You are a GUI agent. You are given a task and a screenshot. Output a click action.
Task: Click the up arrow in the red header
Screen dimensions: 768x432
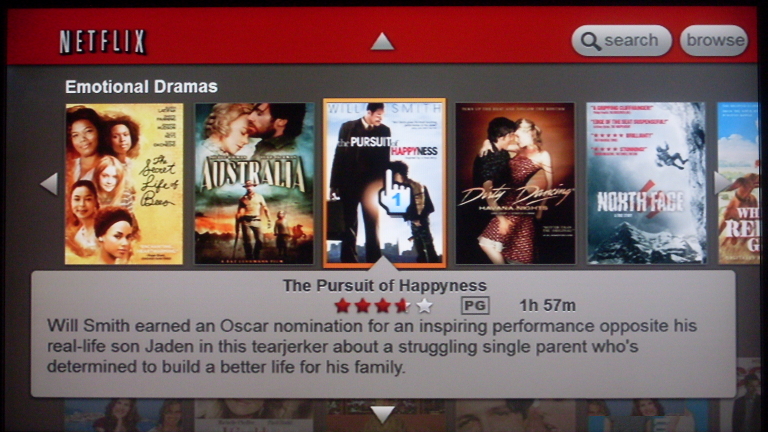[x=383, y=42]
